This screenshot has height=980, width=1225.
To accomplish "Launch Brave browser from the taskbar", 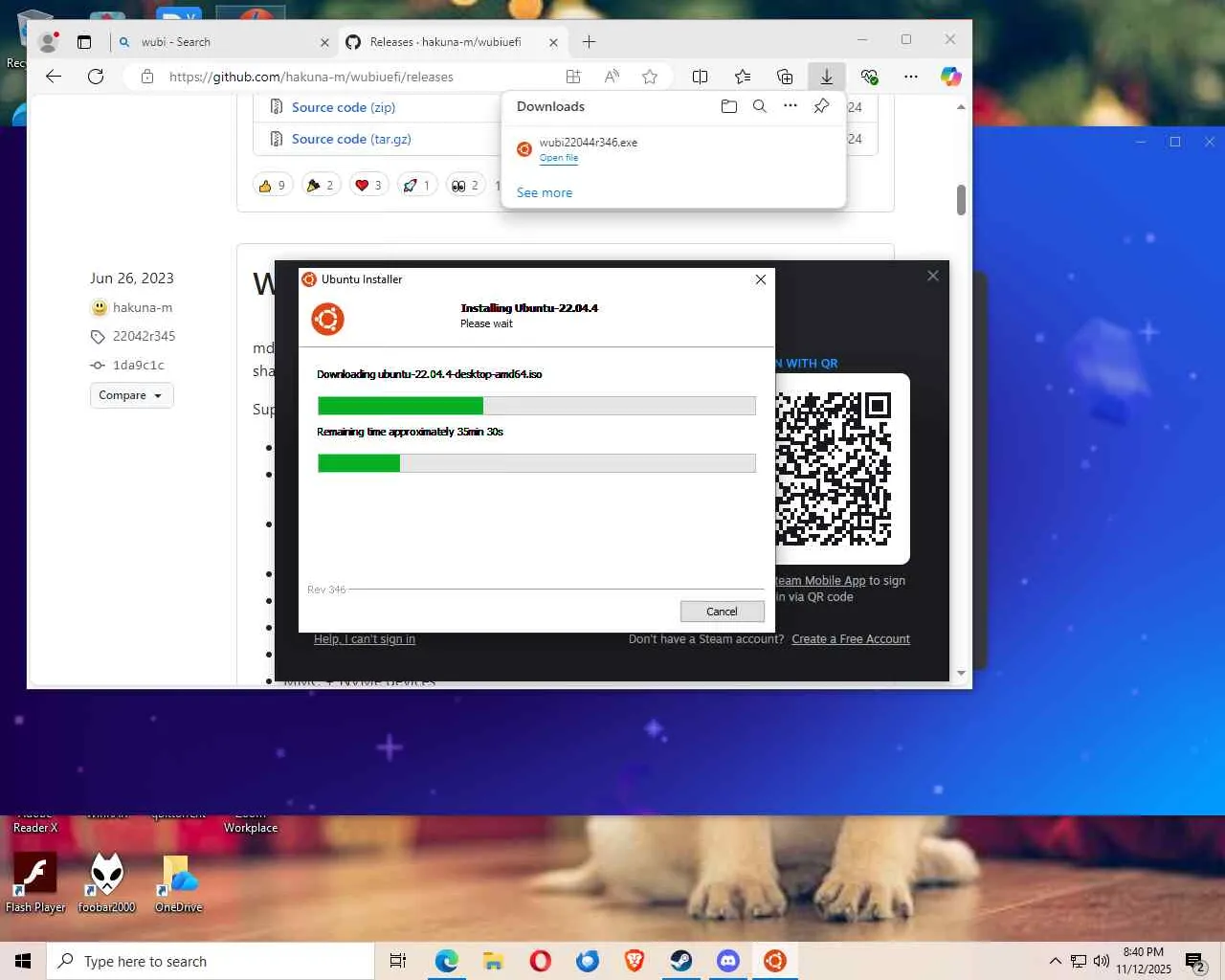I will (634, 961).
